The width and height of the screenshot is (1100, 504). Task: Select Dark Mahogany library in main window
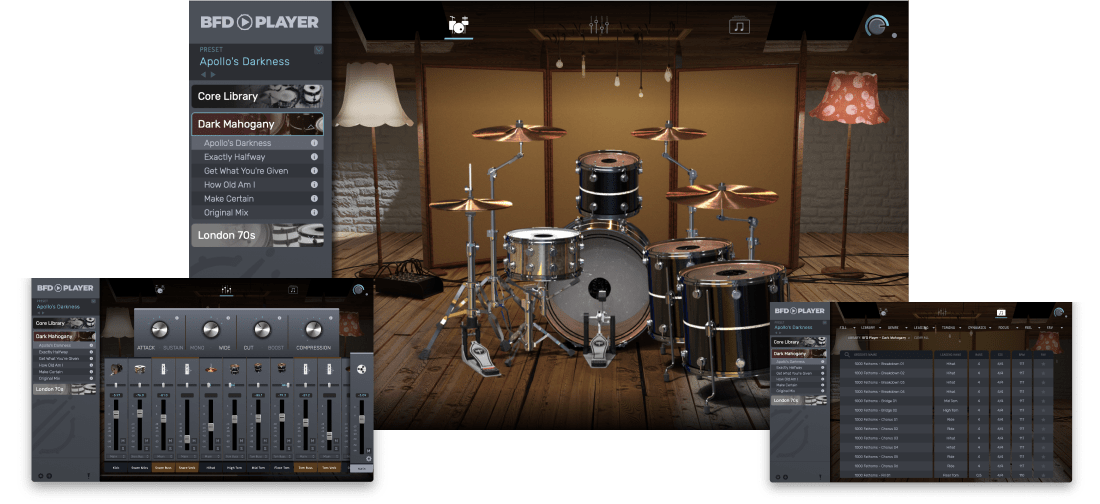tap(257, 124)
